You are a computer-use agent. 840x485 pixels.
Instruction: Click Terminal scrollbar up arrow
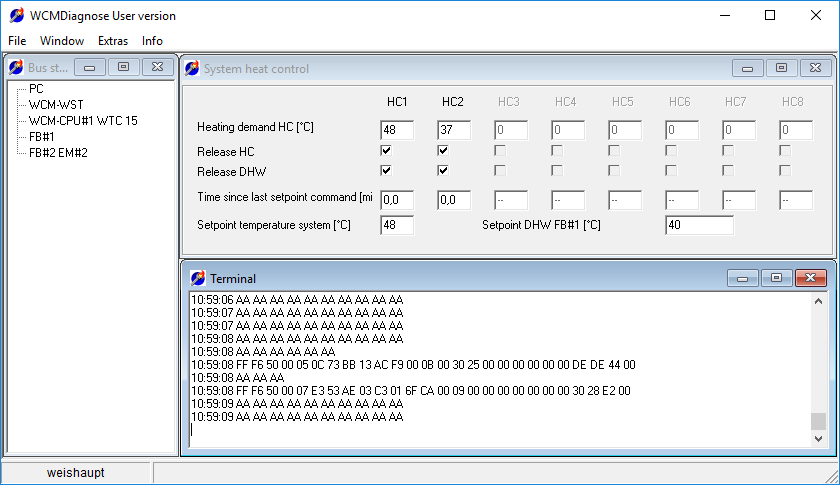(818, 301)
